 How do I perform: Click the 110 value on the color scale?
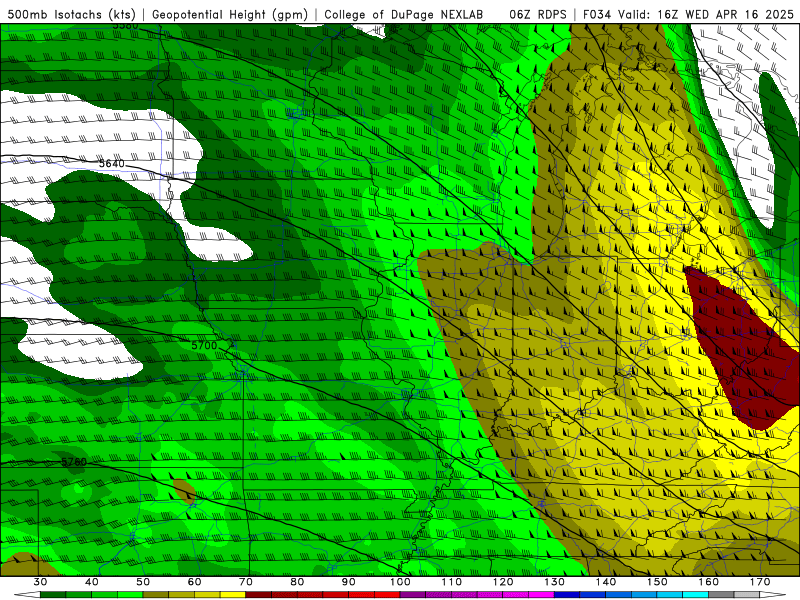(452, 582)
